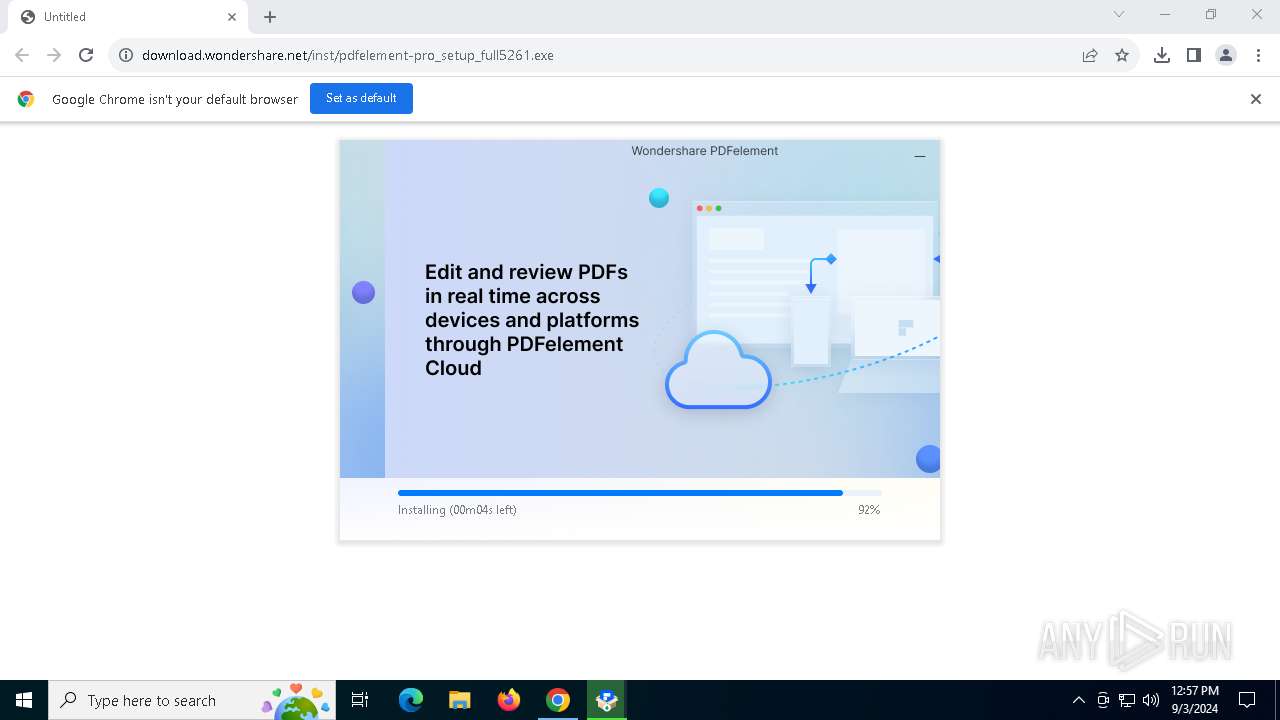
Task: Open Chrome downloads icon
Action: (1162, 55)
